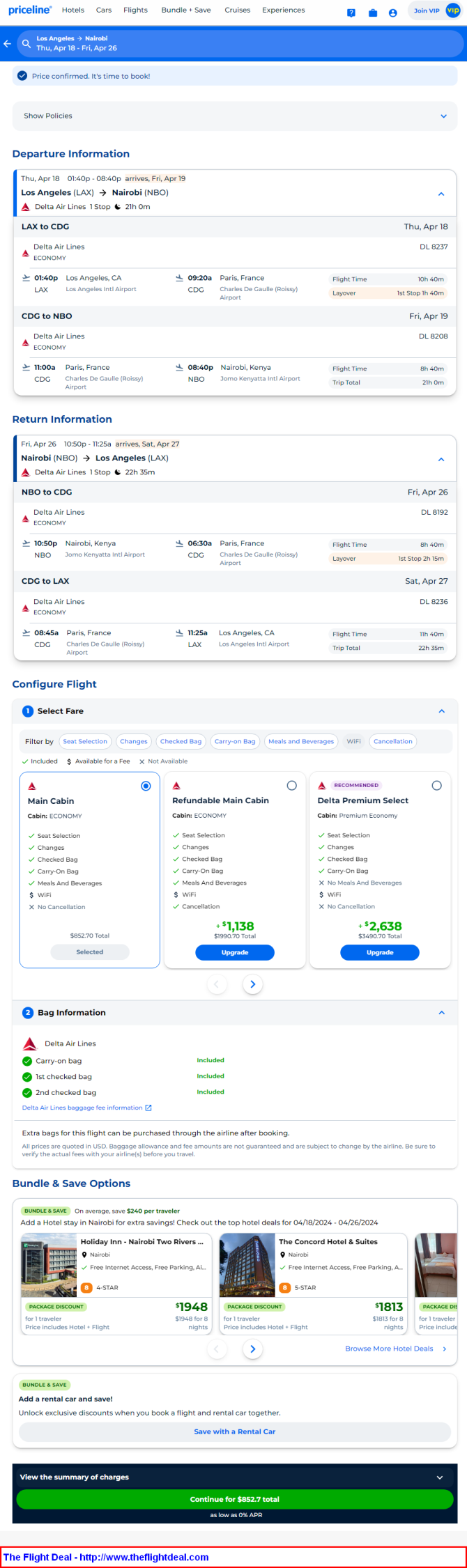
Task: Click overnight moon icon on departure summary
Action: pos(118,207)
